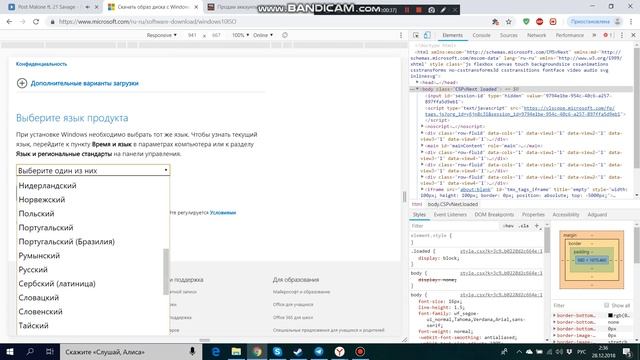
Task: Open the Windows Start menu
Action: [x=10, y=352]
